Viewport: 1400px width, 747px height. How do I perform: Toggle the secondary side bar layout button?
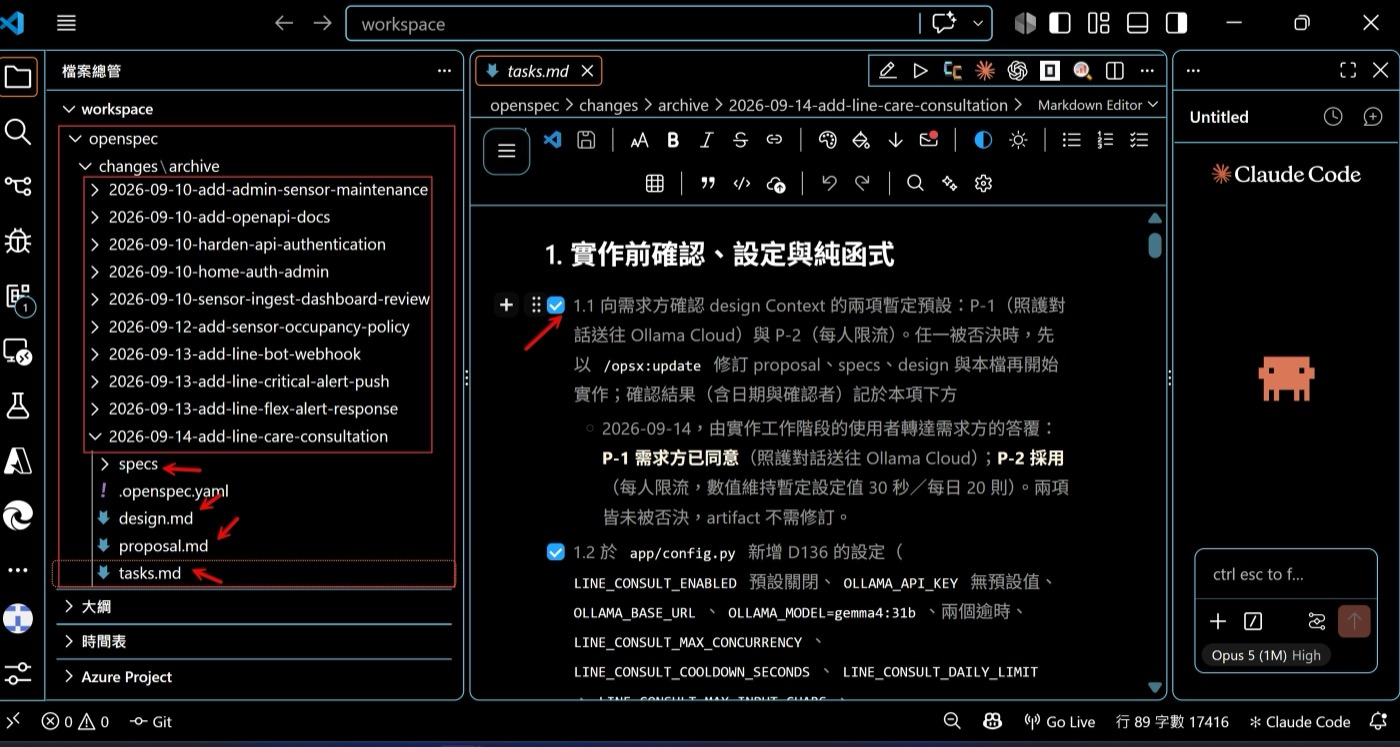click(1177, 23)
